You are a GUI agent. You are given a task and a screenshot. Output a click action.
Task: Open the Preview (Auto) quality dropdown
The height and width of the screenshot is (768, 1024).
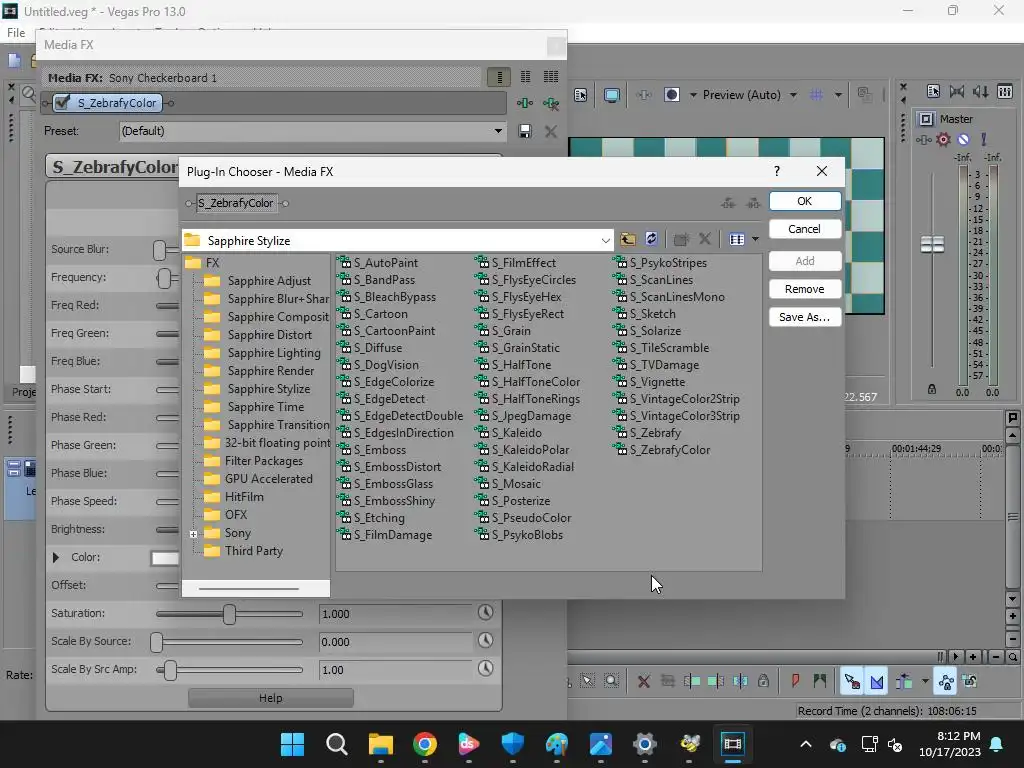[793, 95]
